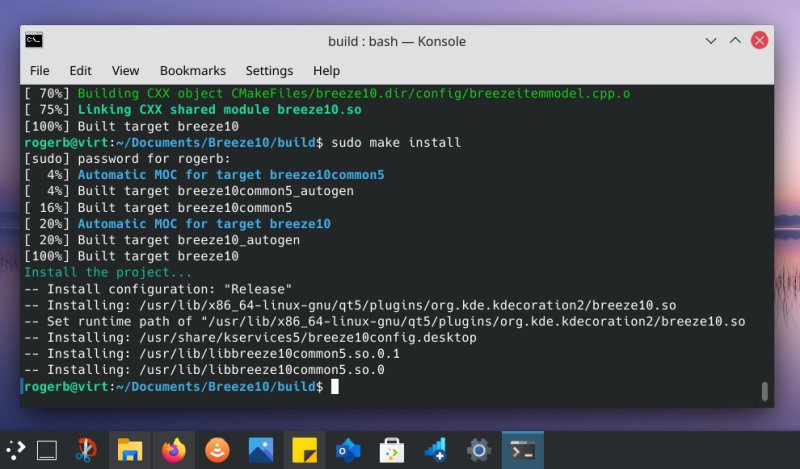Open the image viewer taskbar icon
Viewport: 800px width, 469px height.
(261, 450)
